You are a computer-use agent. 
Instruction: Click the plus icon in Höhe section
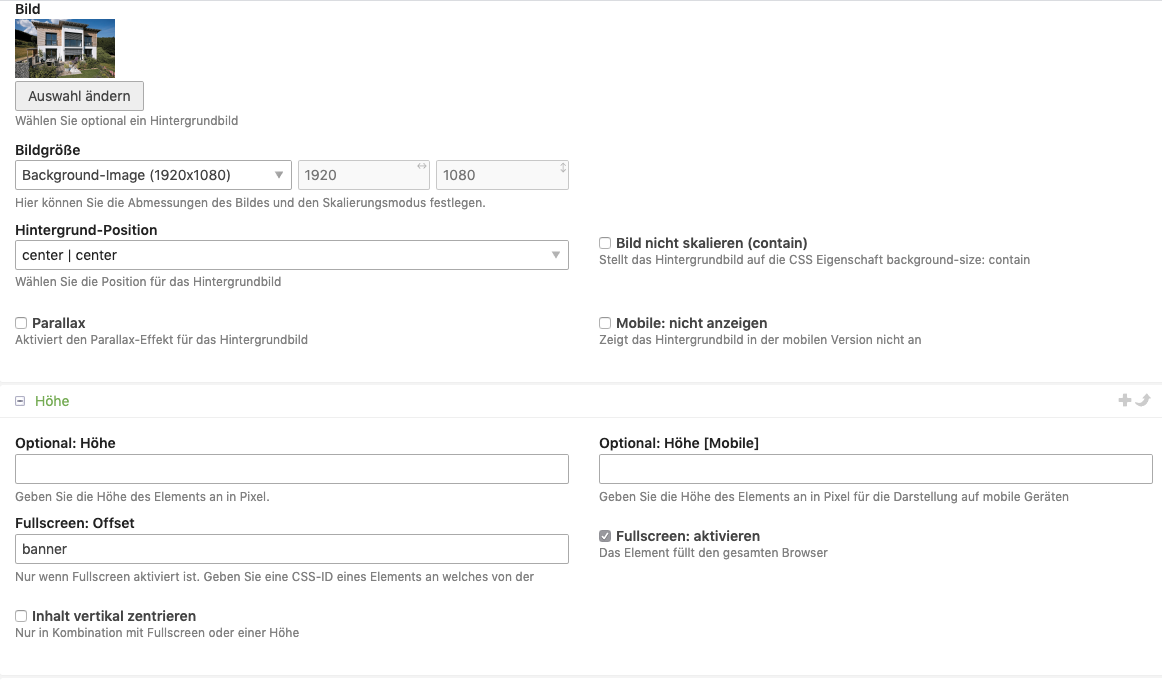[x=1125, y=400]
